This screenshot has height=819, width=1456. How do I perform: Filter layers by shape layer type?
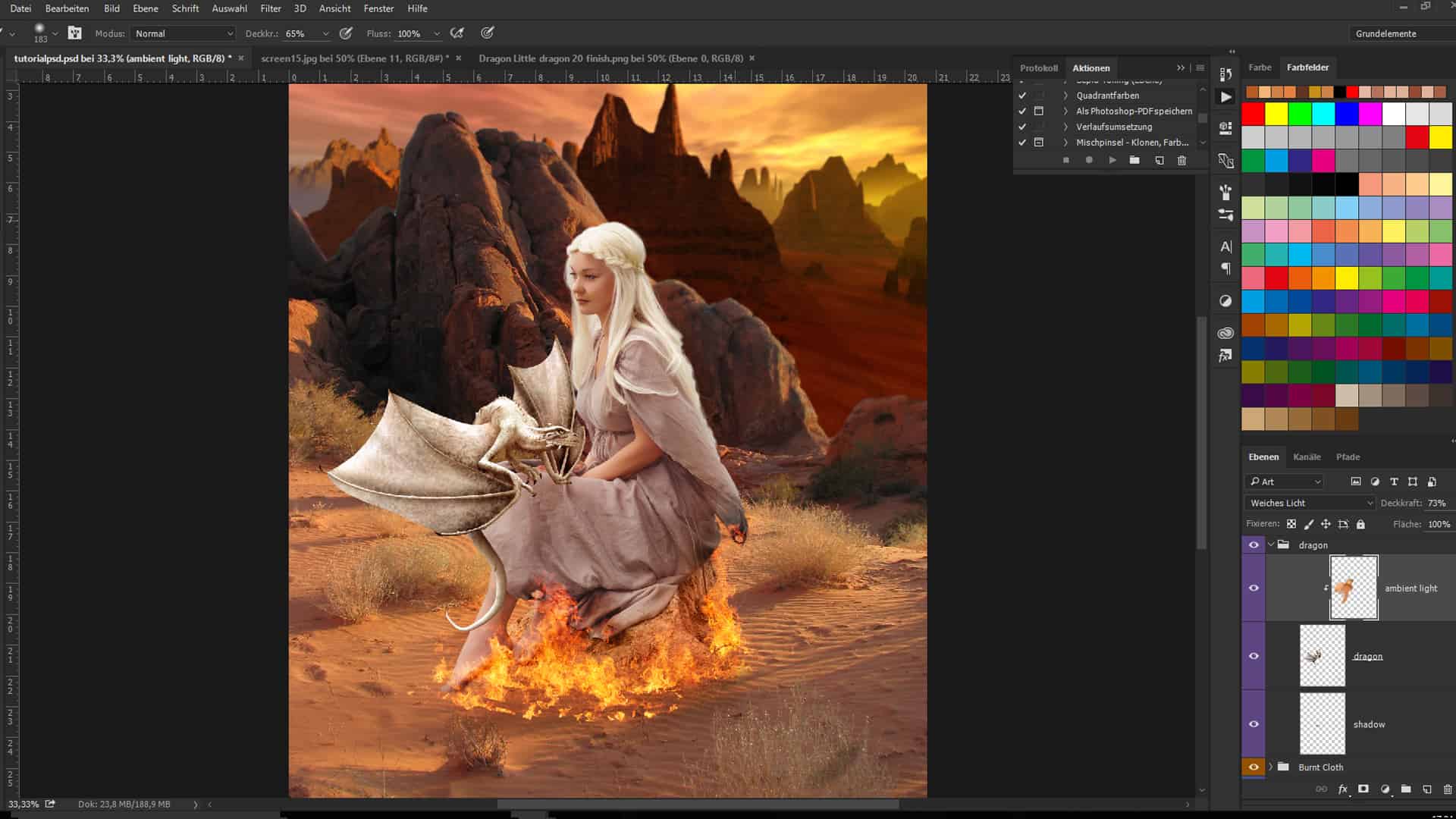pos(1413,482)
